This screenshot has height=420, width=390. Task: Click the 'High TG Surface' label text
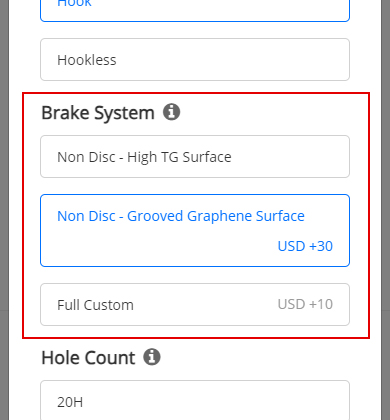pyautogui.click(x=179, y=157)
